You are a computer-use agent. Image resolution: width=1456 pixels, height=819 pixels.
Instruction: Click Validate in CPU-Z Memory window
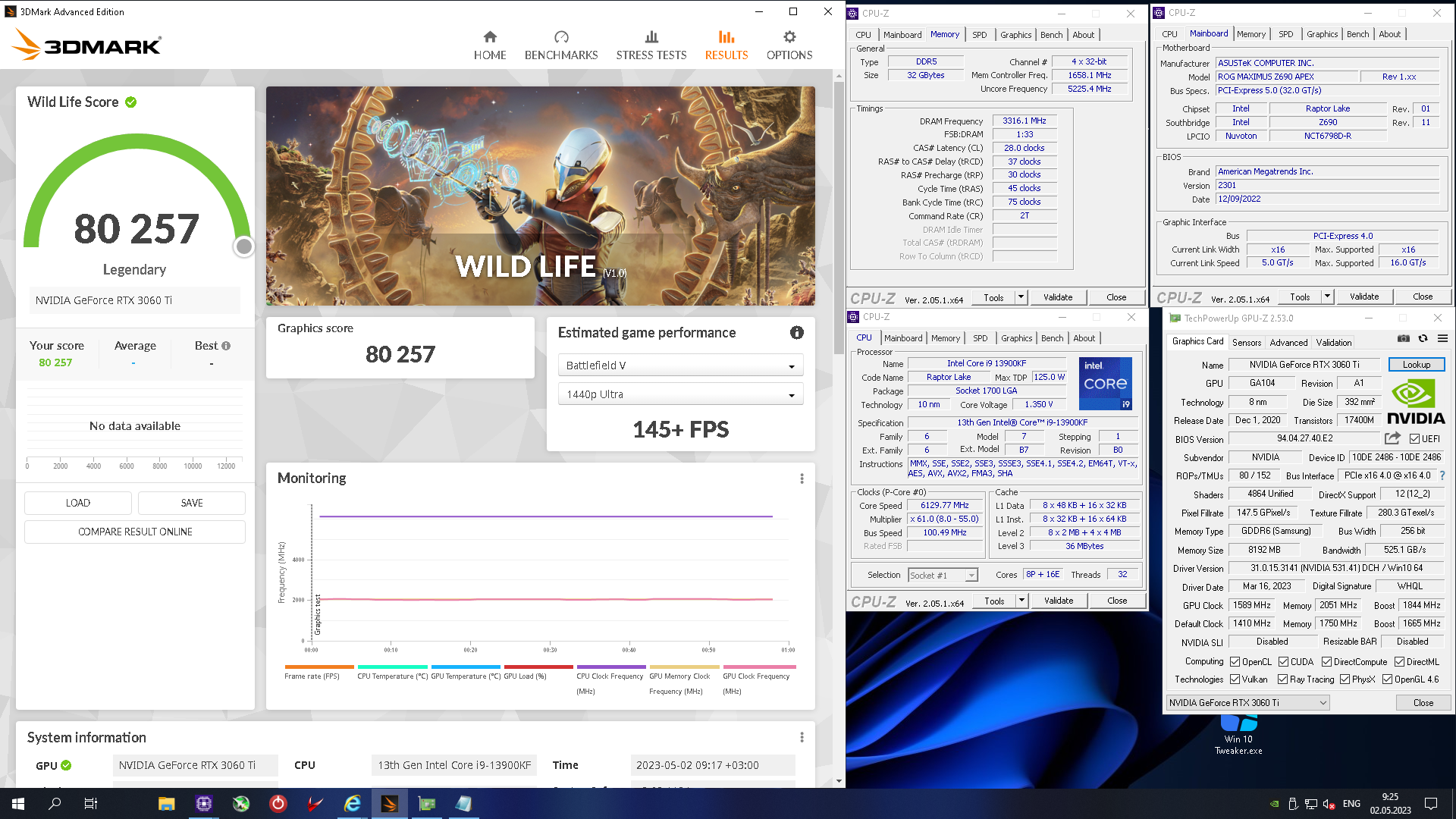pos(1058,297)
